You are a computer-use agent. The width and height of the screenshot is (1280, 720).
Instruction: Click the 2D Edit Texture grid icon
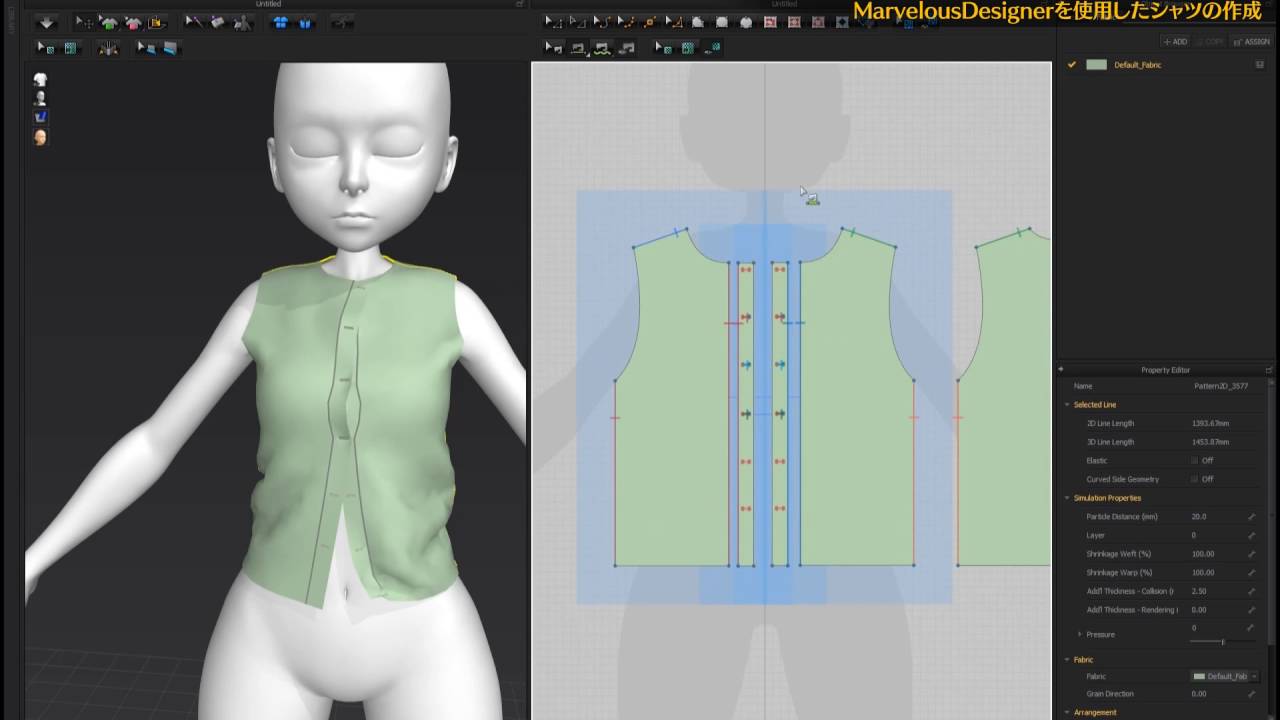pyautogui.click(x=688, y=47)
